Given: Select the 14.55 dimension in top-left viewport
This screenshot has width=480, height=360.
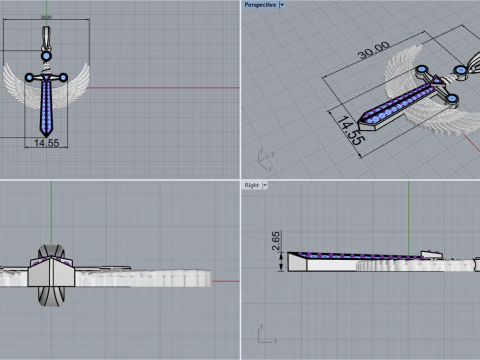Looking at the screenshot, I should (46, 143).
